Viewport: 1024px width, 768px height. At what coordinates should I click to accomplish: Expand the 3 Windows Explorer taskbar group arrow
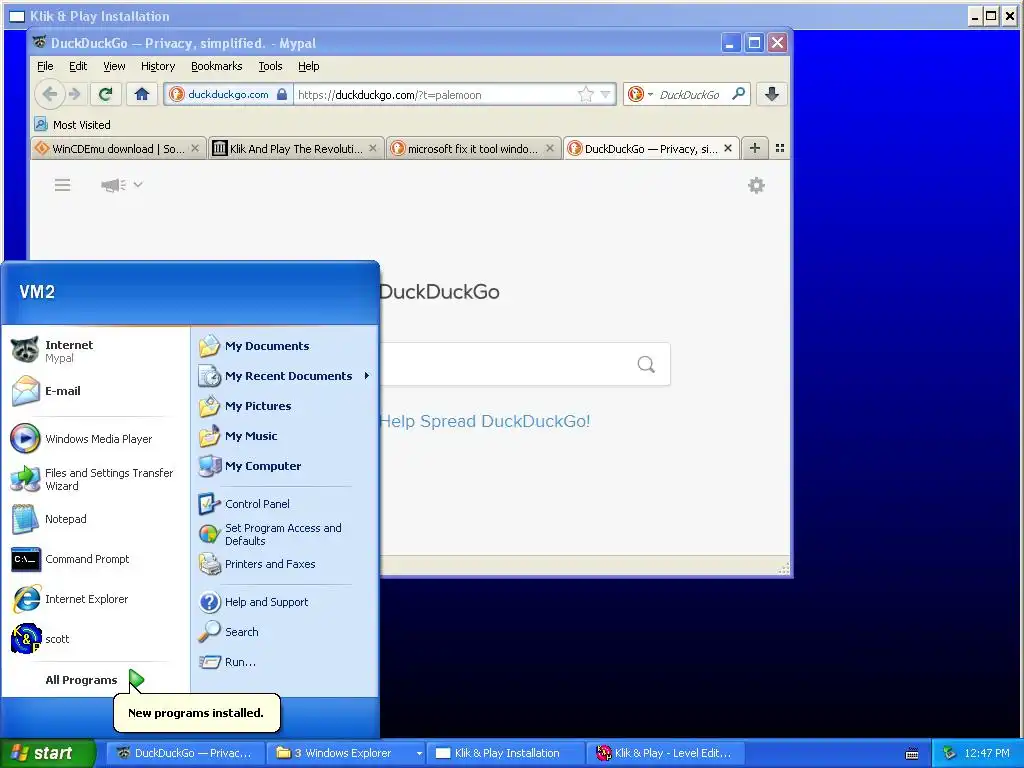(419, 753)
